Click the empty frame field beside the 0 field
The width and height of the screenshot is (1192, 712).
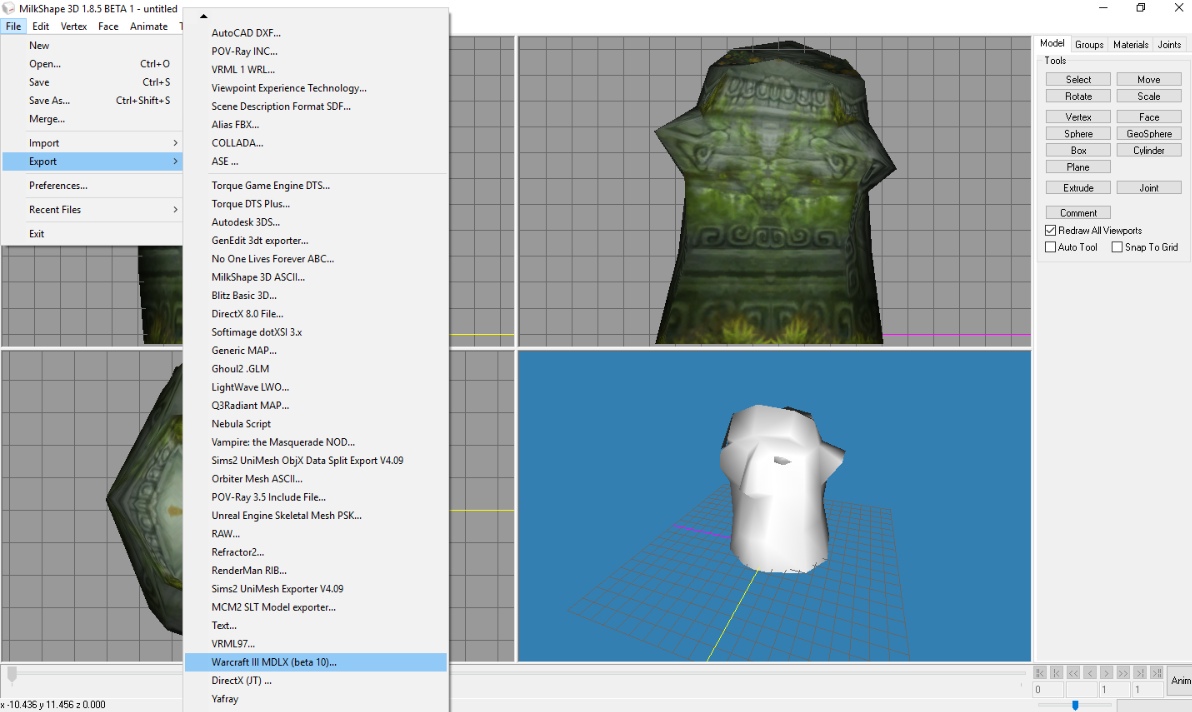pos(1081,690)
